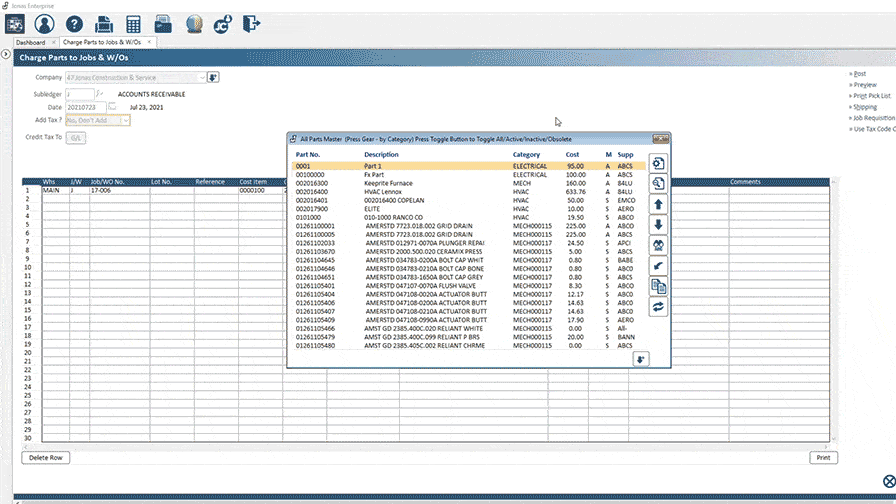This screenshot has height=504, width=896.
Task: Click the return arrow icon in popup
Action: click(658, 266)
